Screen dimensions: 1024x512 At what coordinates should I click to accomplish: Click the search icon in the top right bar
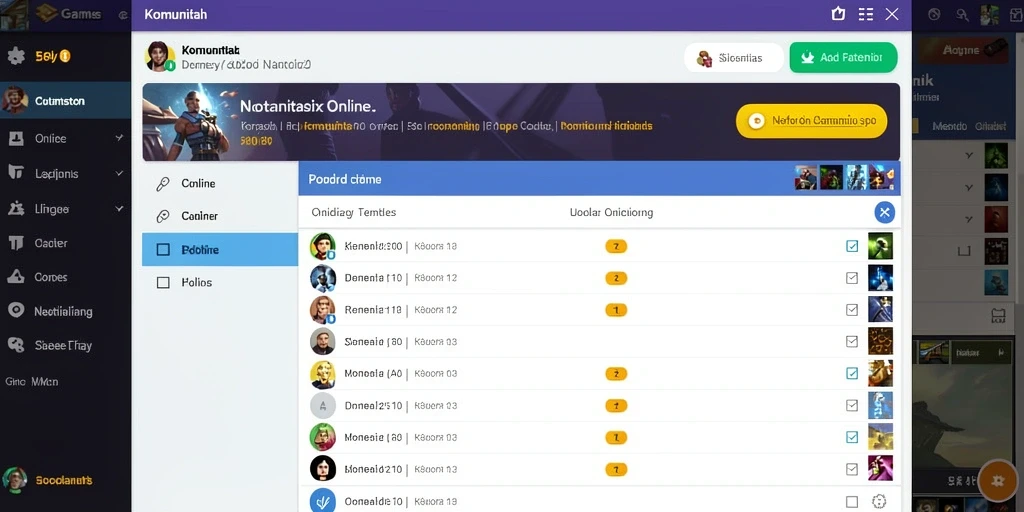click(962, 14)
